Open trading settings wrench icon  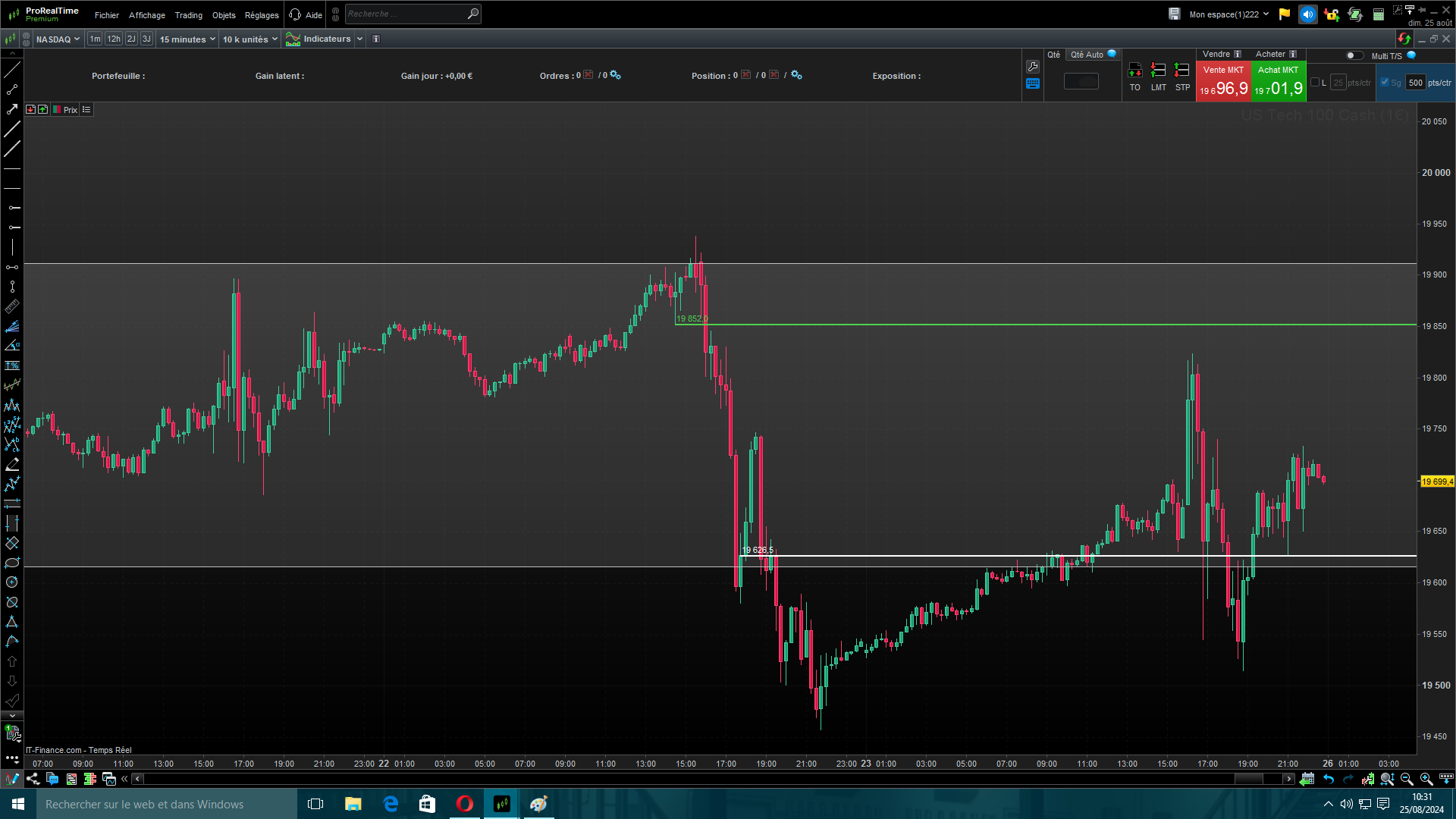click(x=1033, y=67)
